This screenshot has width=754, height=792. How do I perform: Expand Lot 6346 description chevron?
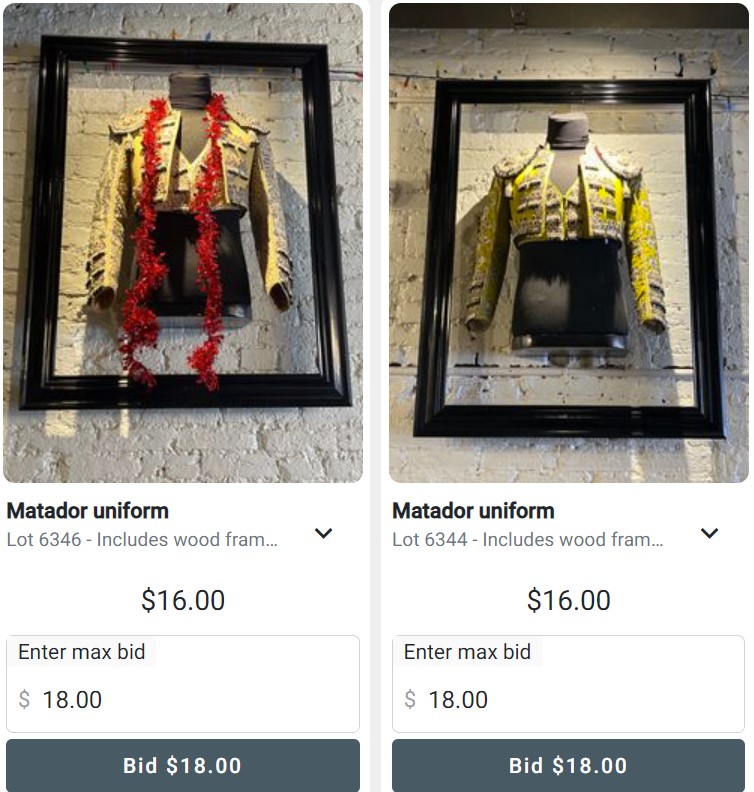[323, 533]
